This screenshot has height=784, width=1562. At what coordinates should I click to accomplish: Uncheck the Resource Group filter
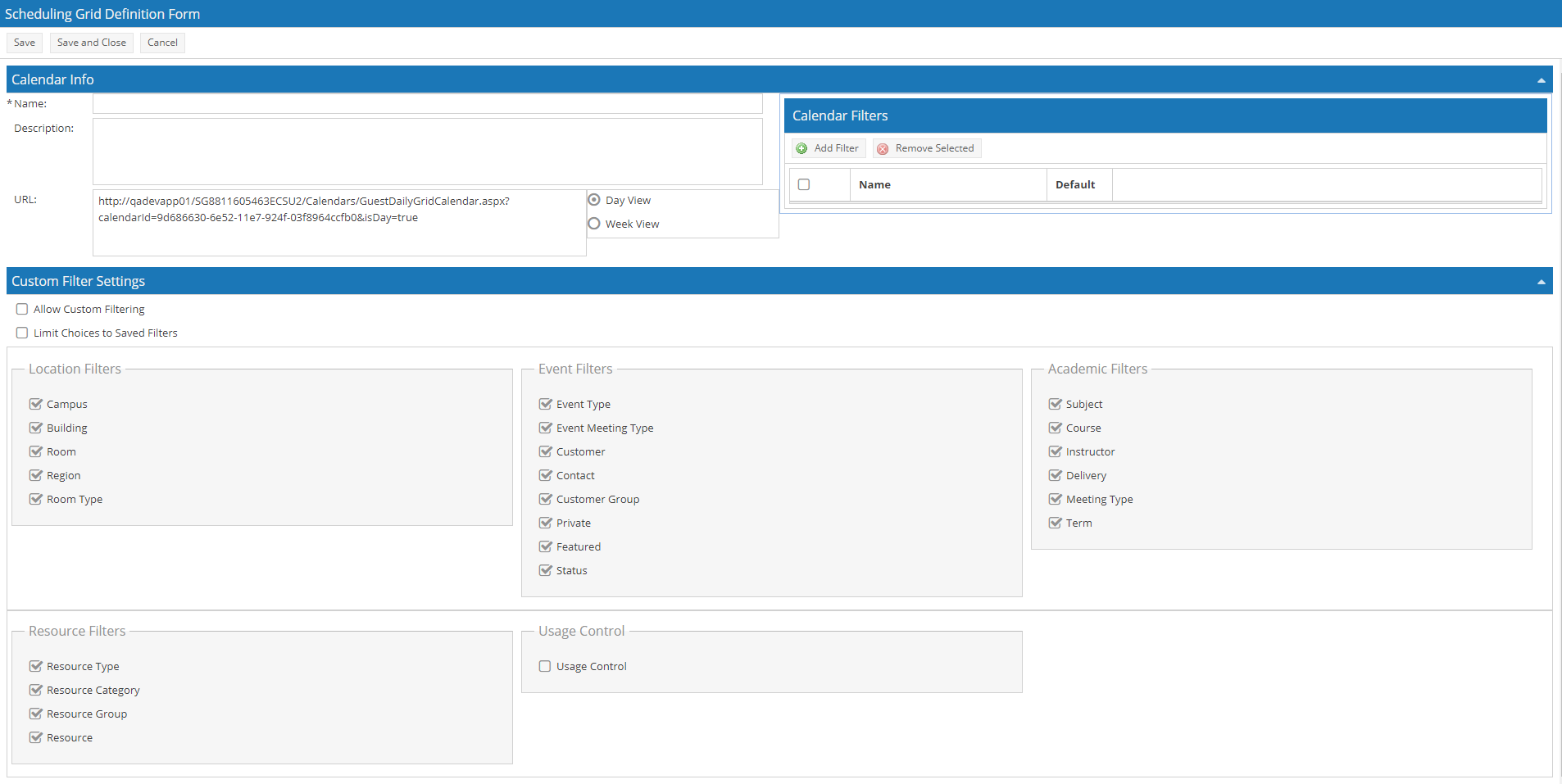tap(36, 714)
